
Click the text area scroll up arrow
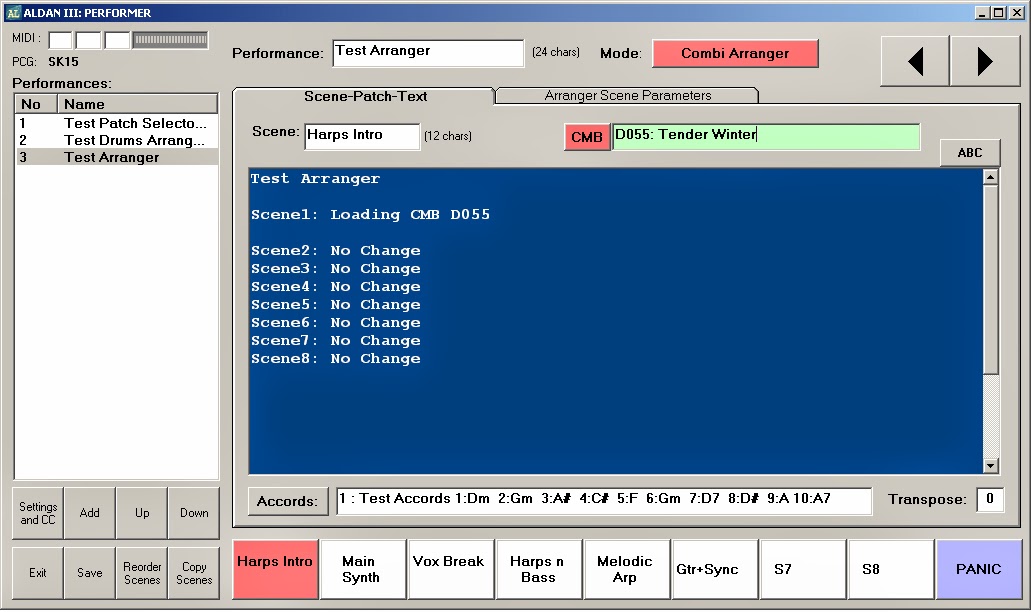pos(990,177)
